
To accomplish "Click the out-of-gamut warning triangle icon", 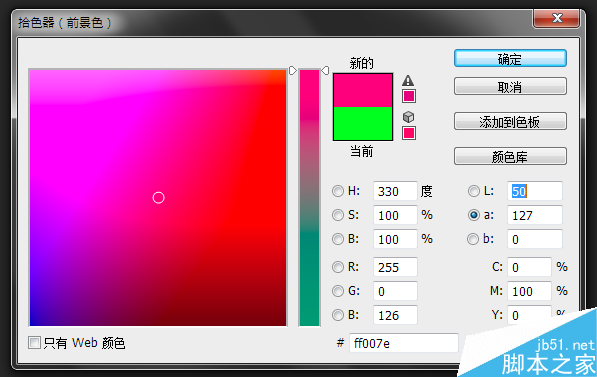I will 408,80.
